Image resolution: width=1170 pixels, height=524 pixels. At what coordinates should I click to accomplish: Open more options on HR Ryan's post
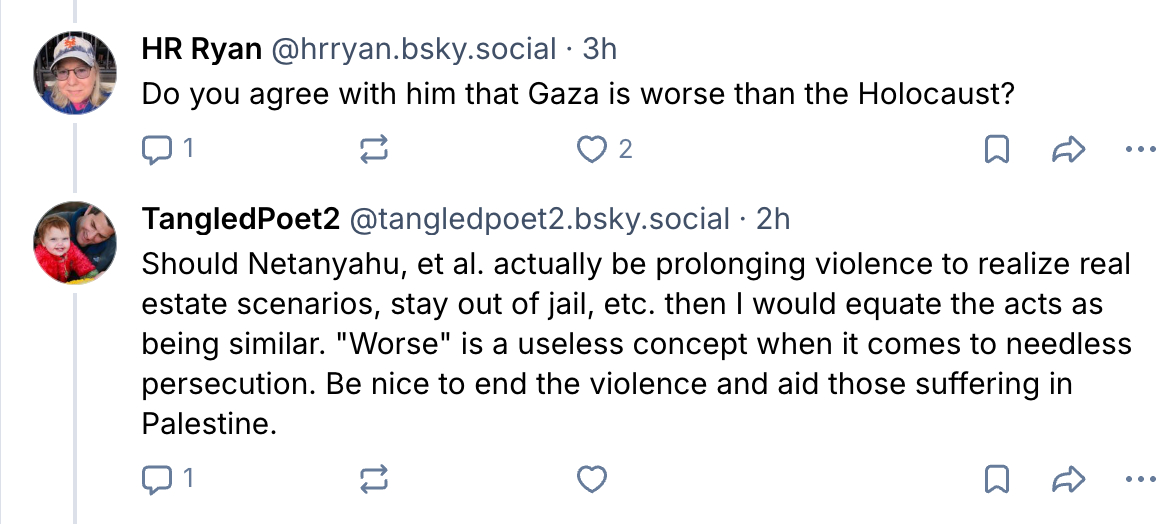1140,150
